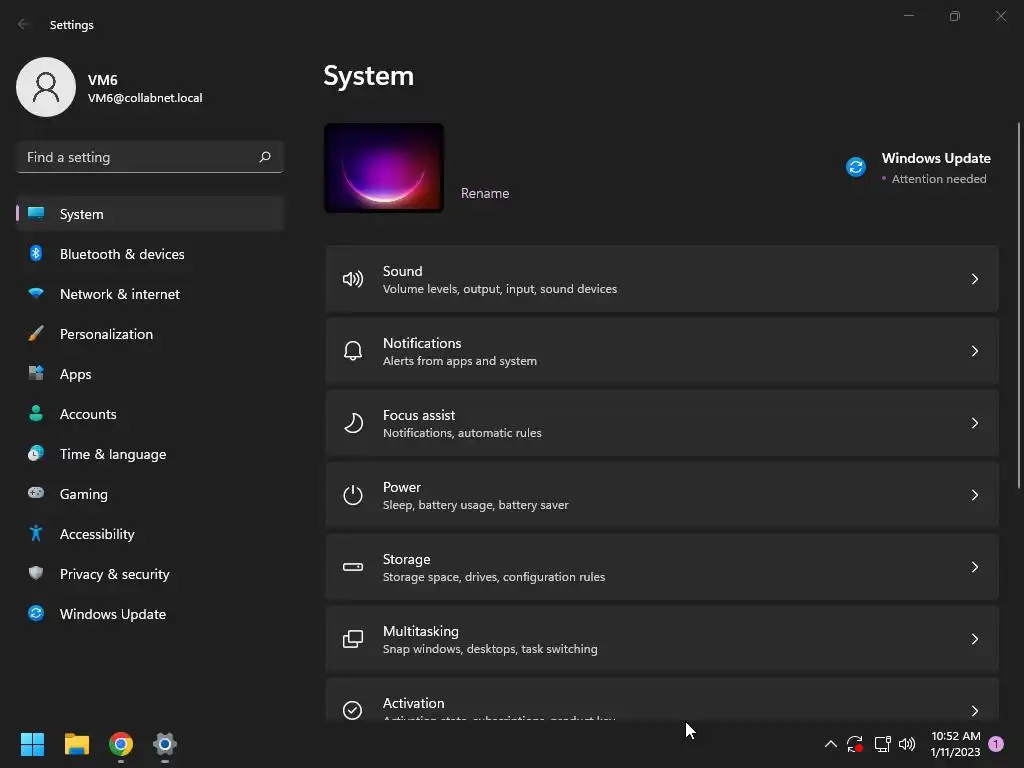1024x768 pixels.
Task: Click the desktop wallpaper thumbnail
Action: [x=384, y=168]
